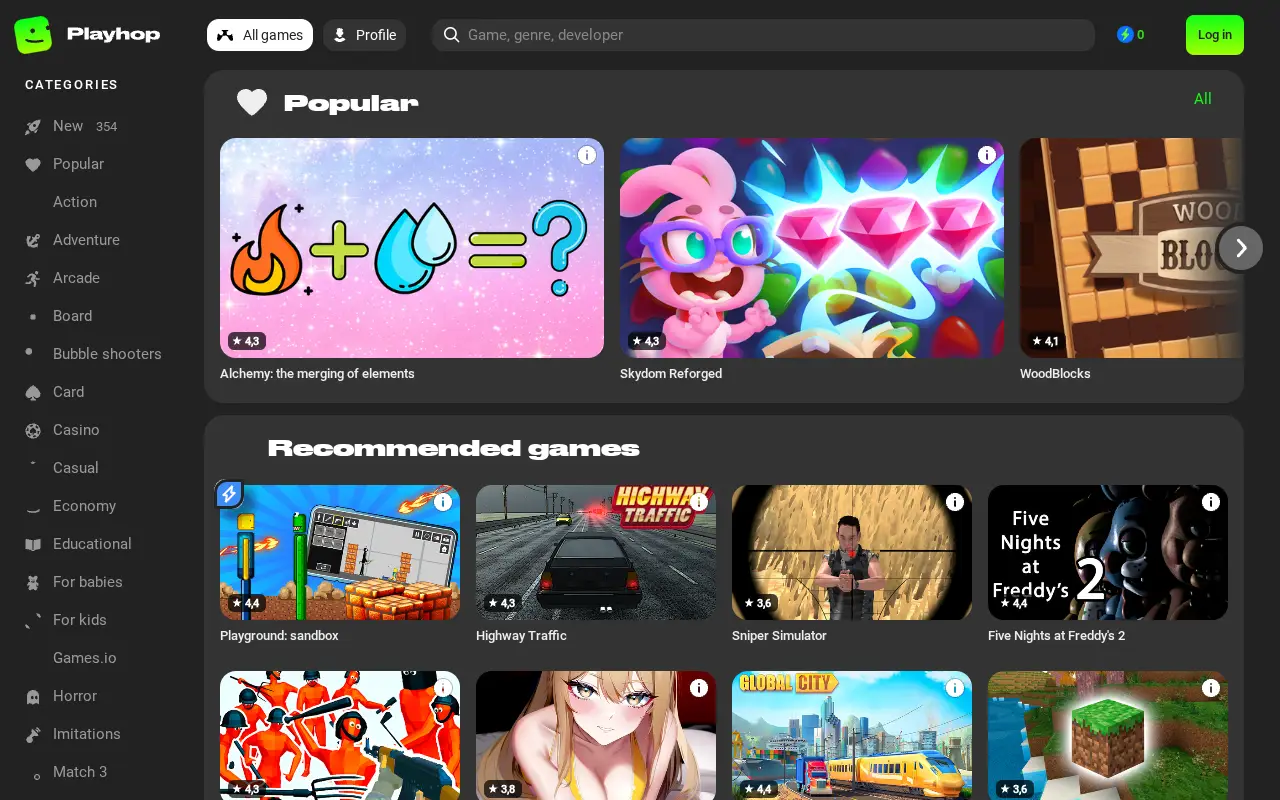Switch to the All games tab
The width and height of the screenshot is (1280, 800).
point(260,35)
